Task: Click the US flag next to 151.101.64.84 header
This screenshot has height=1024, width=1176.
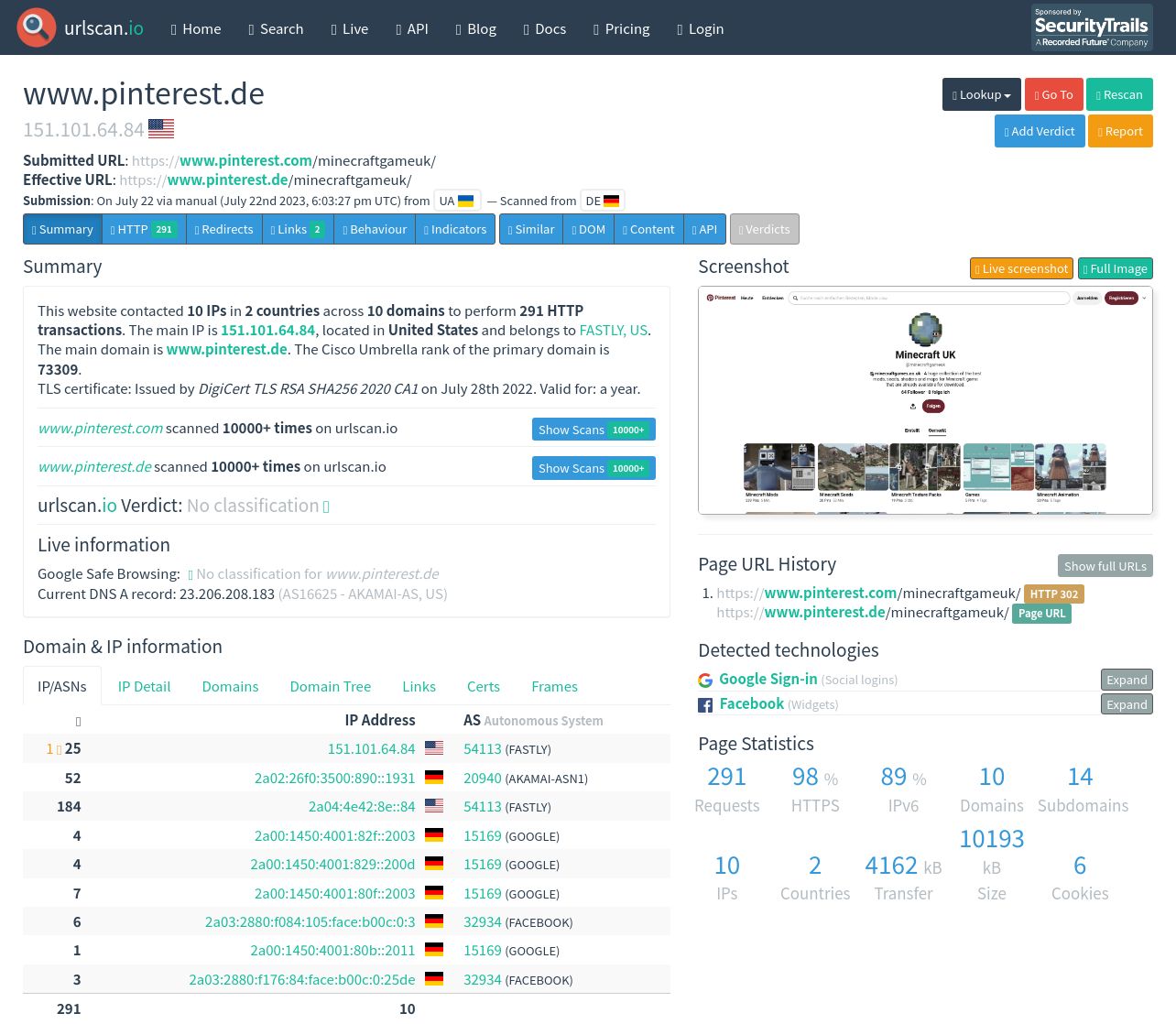Action: [x=161, y=129]
